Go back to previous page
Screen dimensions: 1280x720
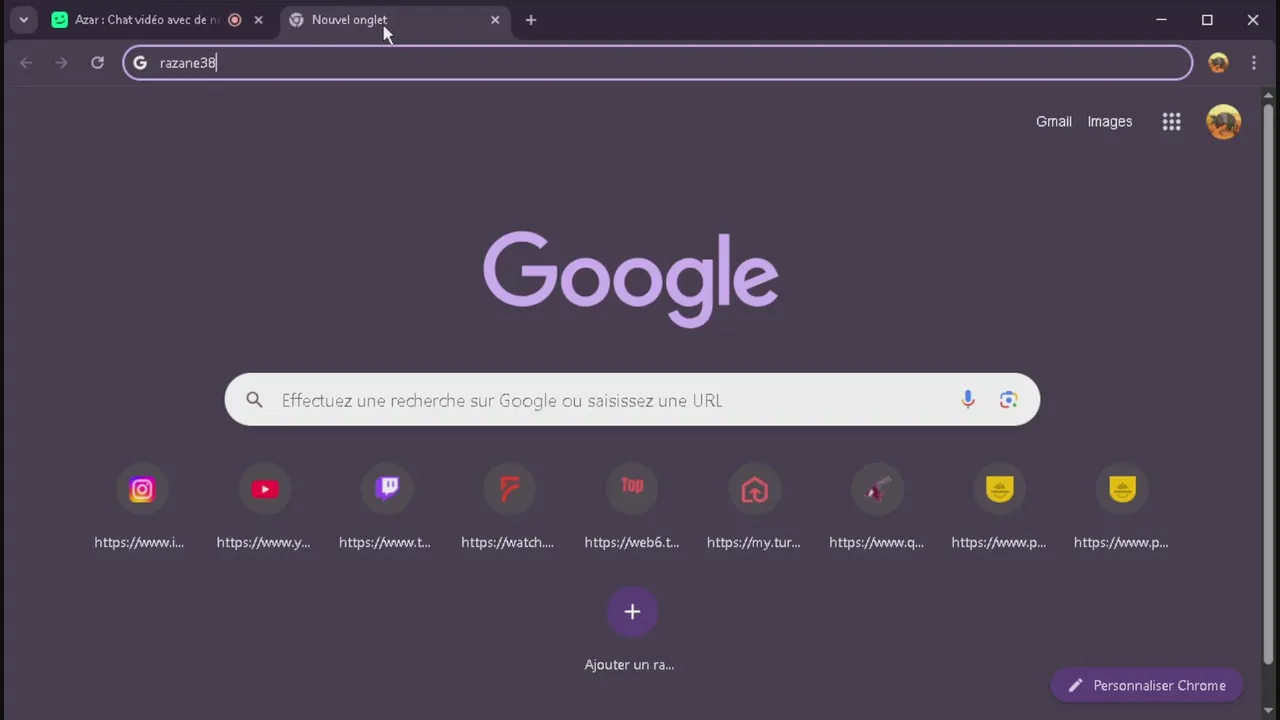[x=26, y=63]
